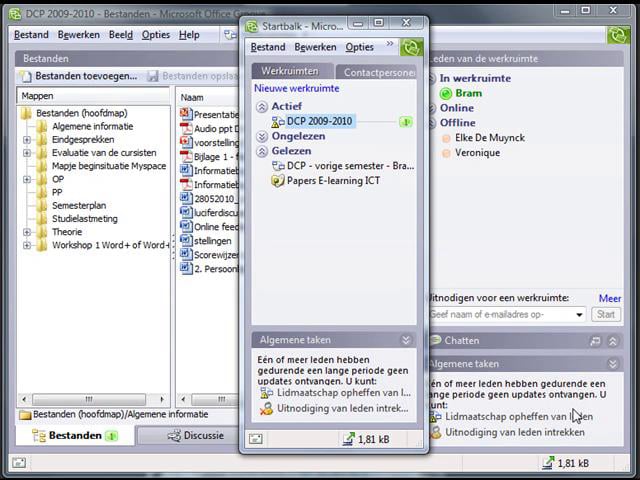The image size is (640, 480).
Task: Click 28052010 Word file icon
Action: 186,198
